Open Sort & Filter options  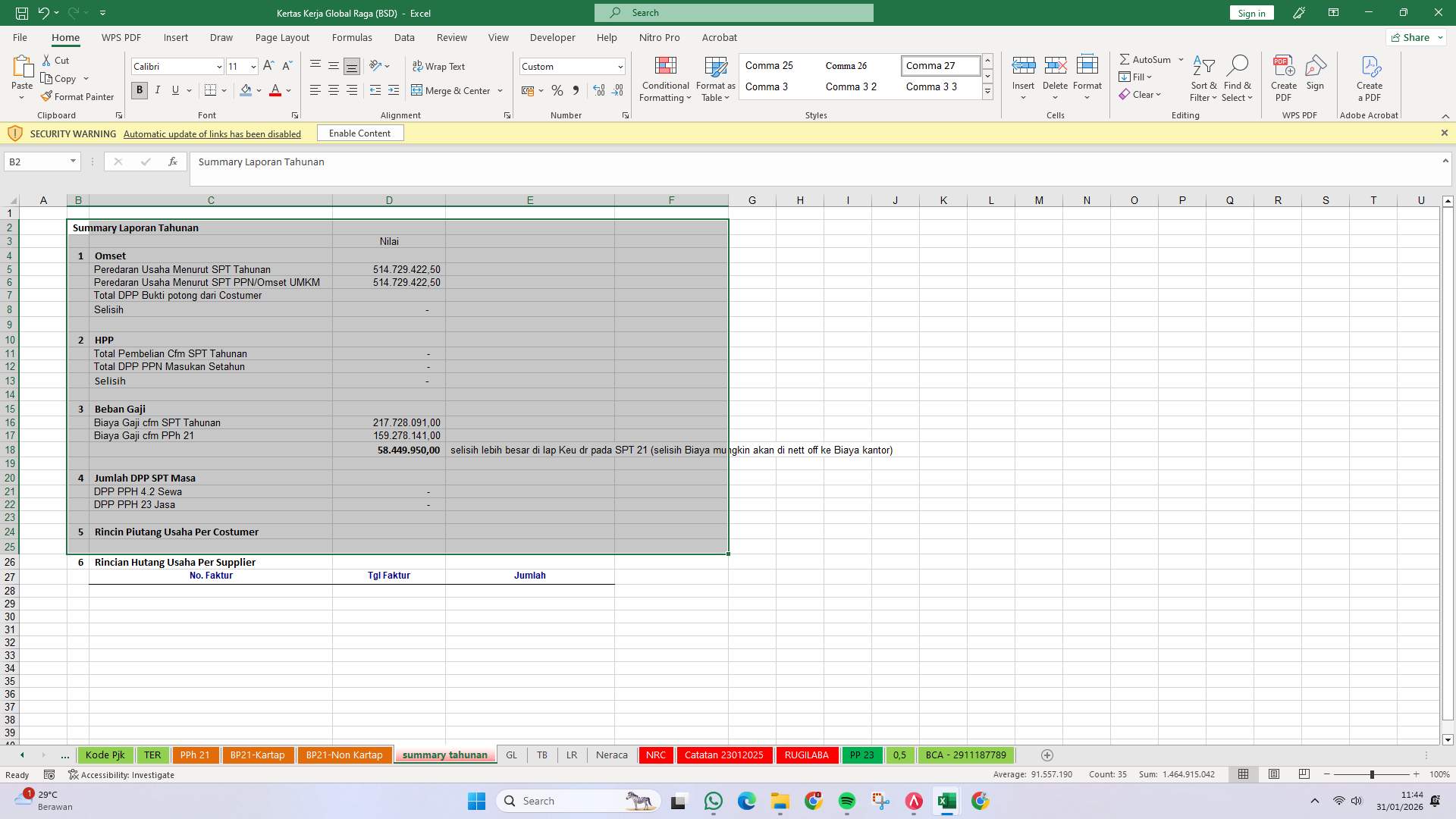[1204, 78]
